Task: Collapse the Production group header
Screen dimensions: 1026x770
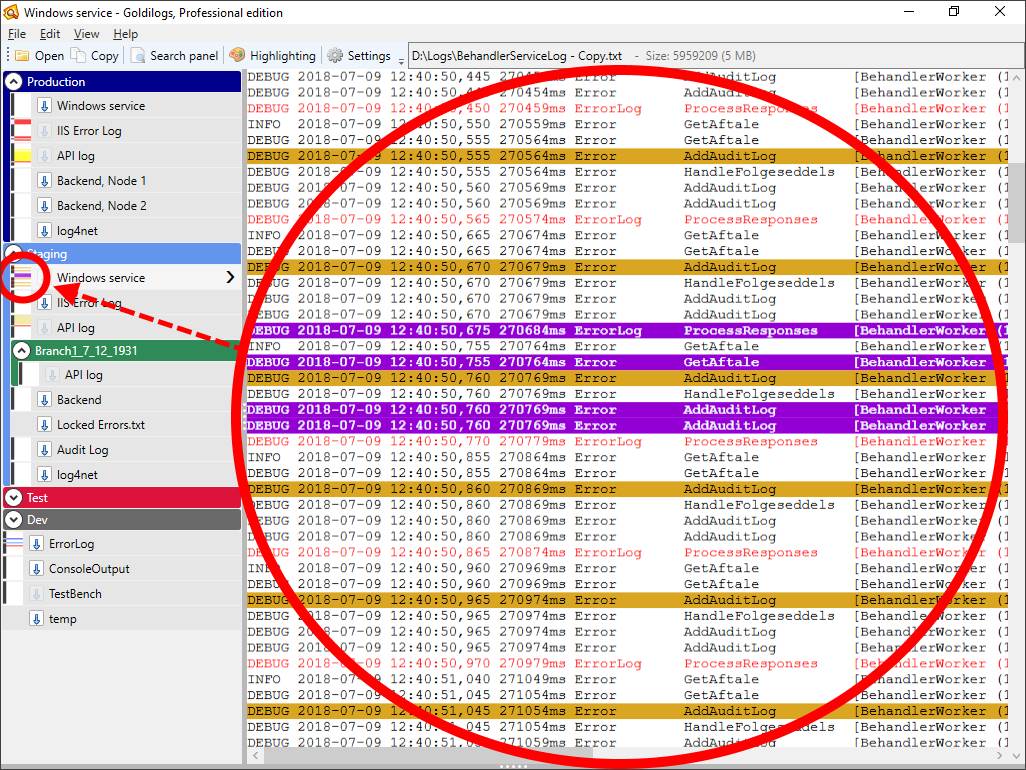Action: pyautogui.click(x=12, y=81)
